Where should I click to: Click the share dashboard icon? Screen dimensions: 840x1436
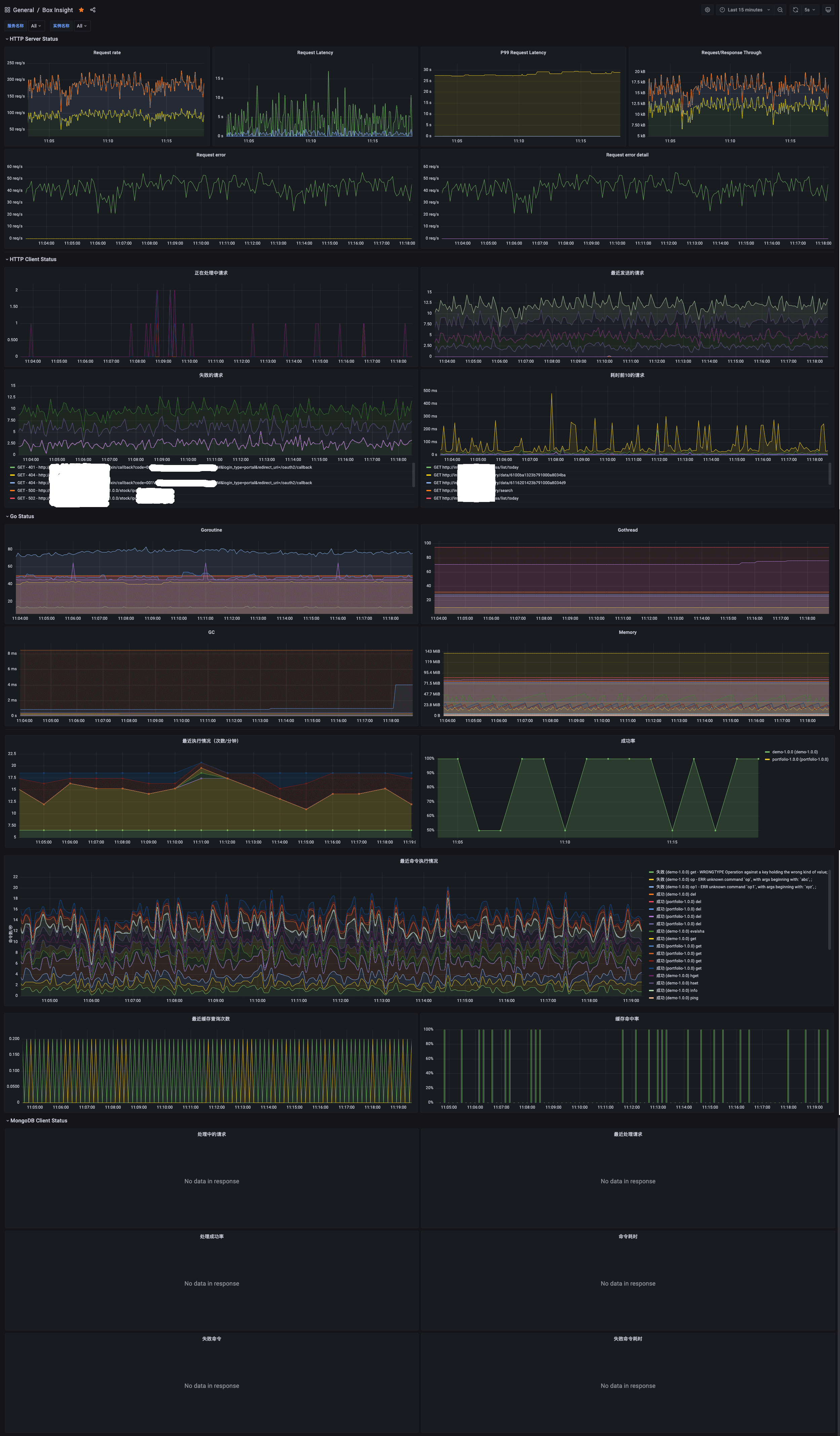click(x=93, y=10)
